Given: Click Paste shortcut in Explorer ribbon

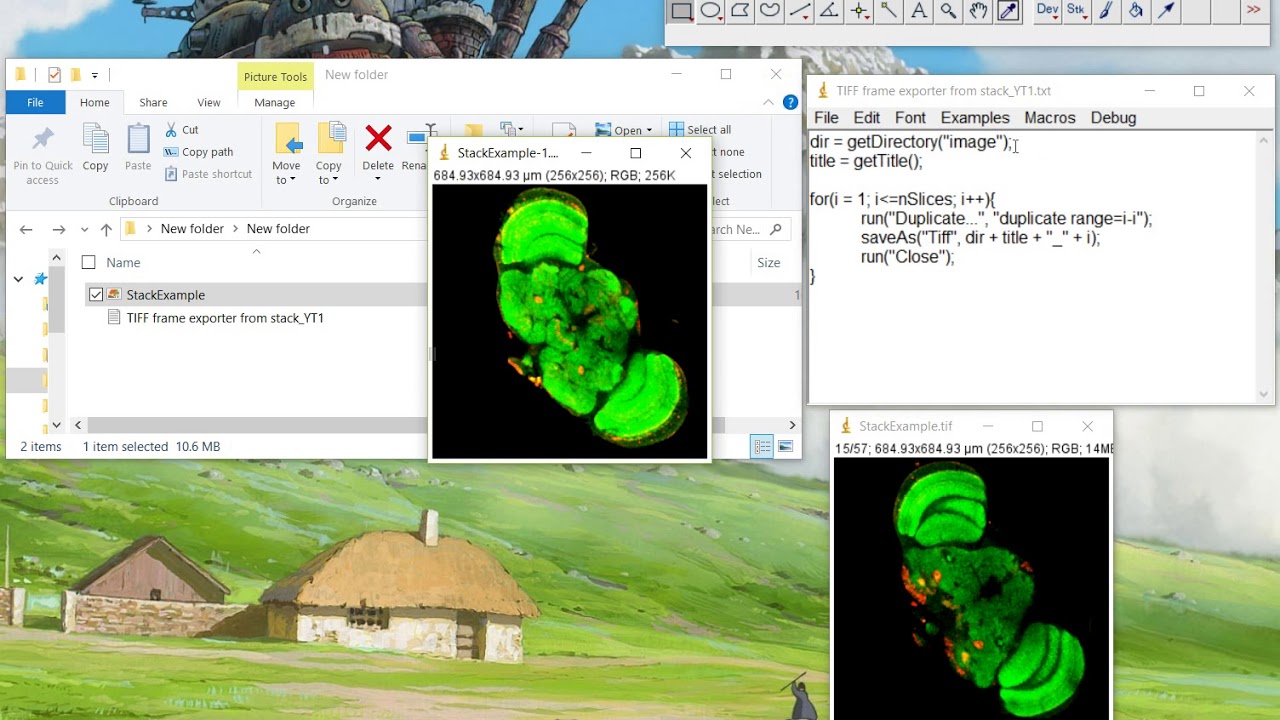Looking at the screenshot, I should point(208,174).
